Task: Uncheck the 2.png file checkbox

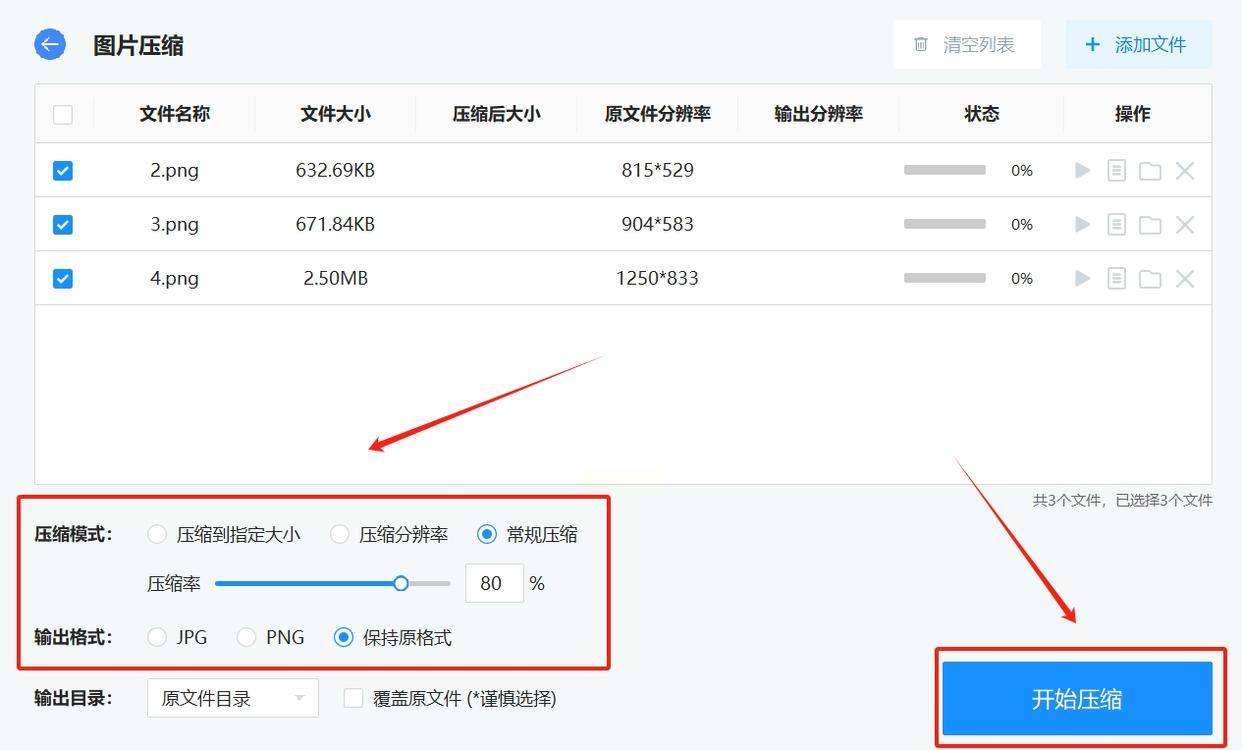Action: (63, 171)
